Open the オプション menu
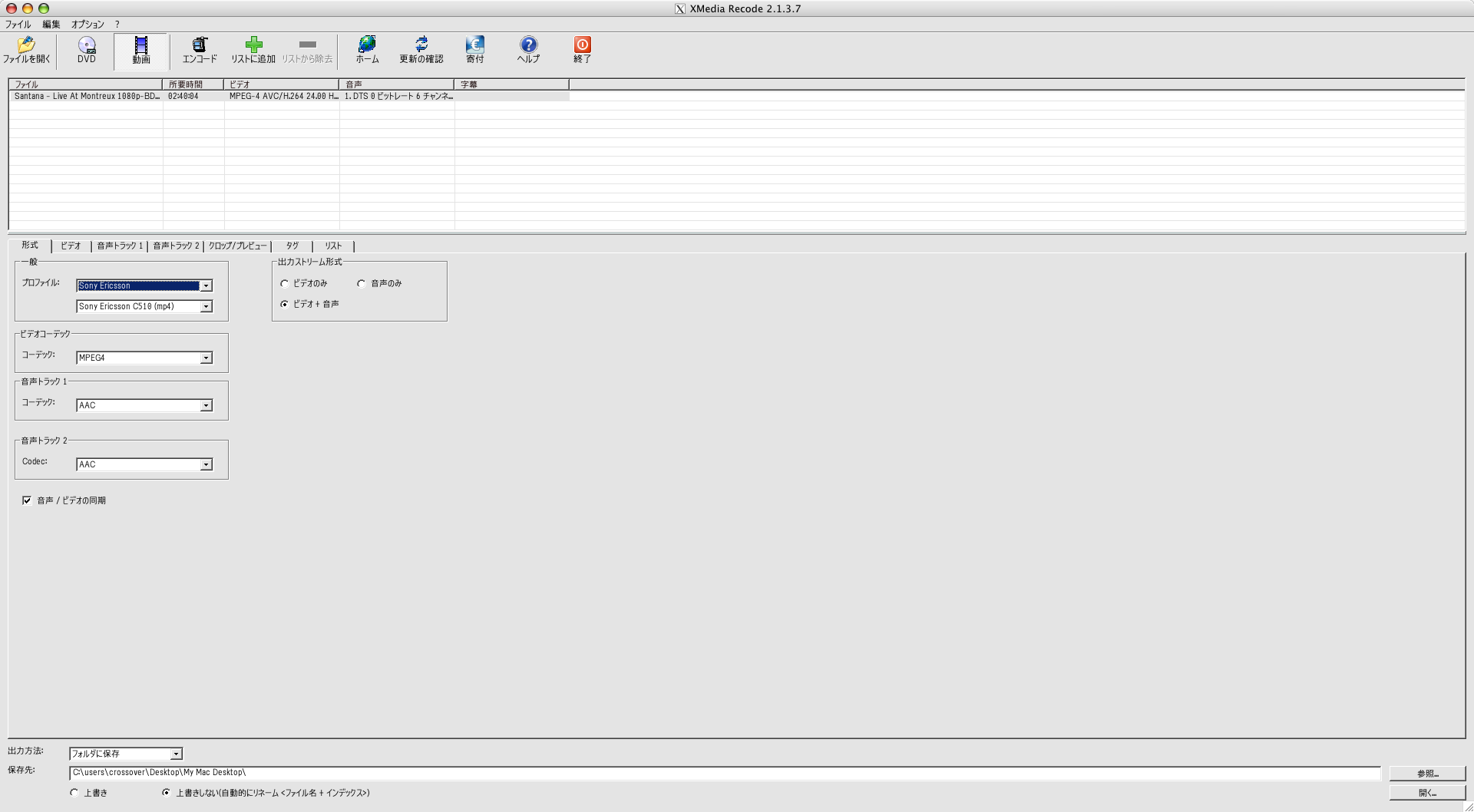This screenshot has width=1474, height=812. 88,25
